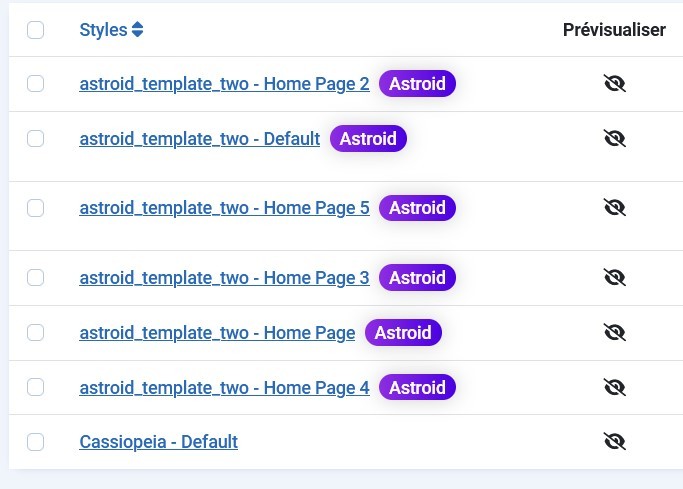Click Astroid badge beside Home Page 2
The width and height of the screenshot is (683, 489).
417,83
